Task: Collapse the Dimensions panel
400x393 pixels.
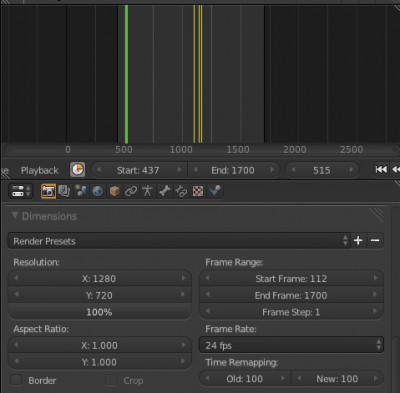Action: tap(15, 216)
